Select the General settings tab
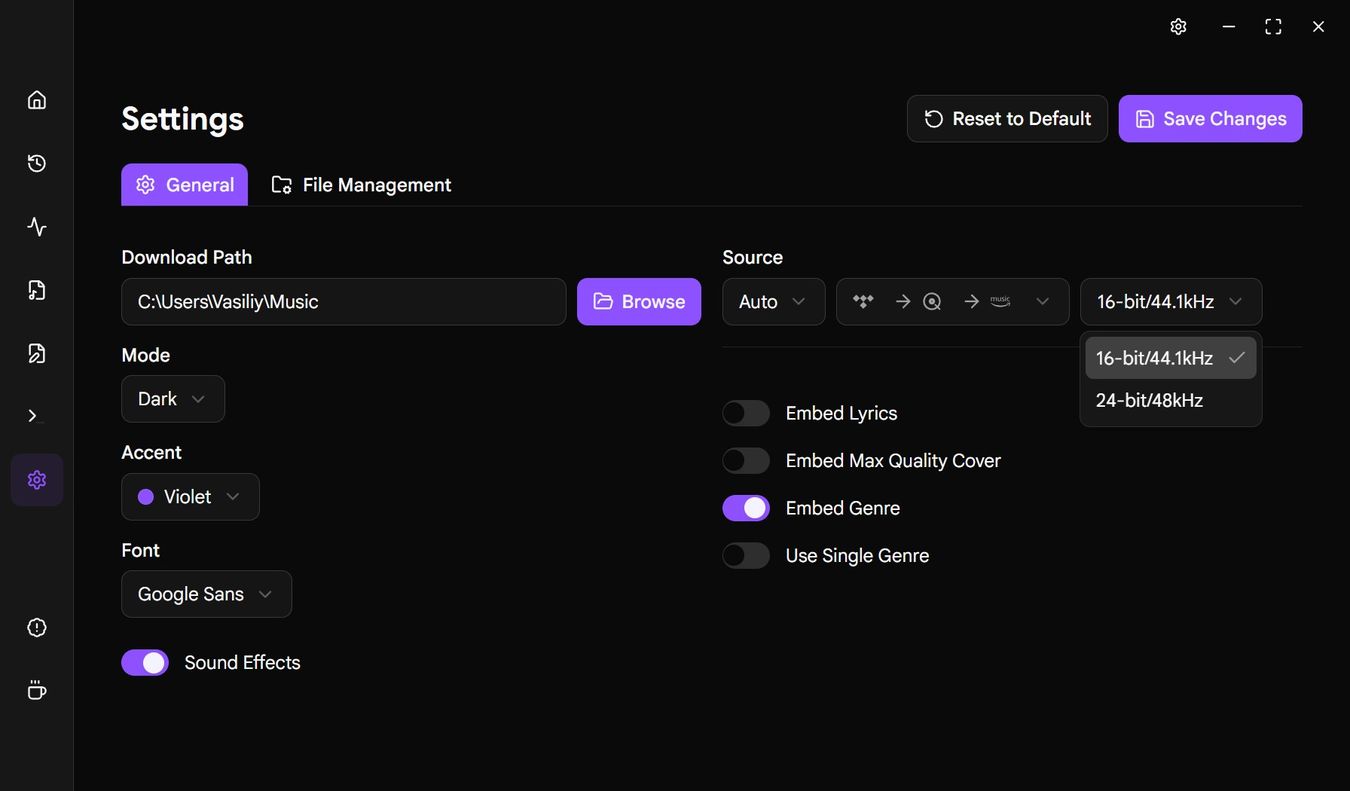This screenshot has width=1350, height=791. pos(184,184)
